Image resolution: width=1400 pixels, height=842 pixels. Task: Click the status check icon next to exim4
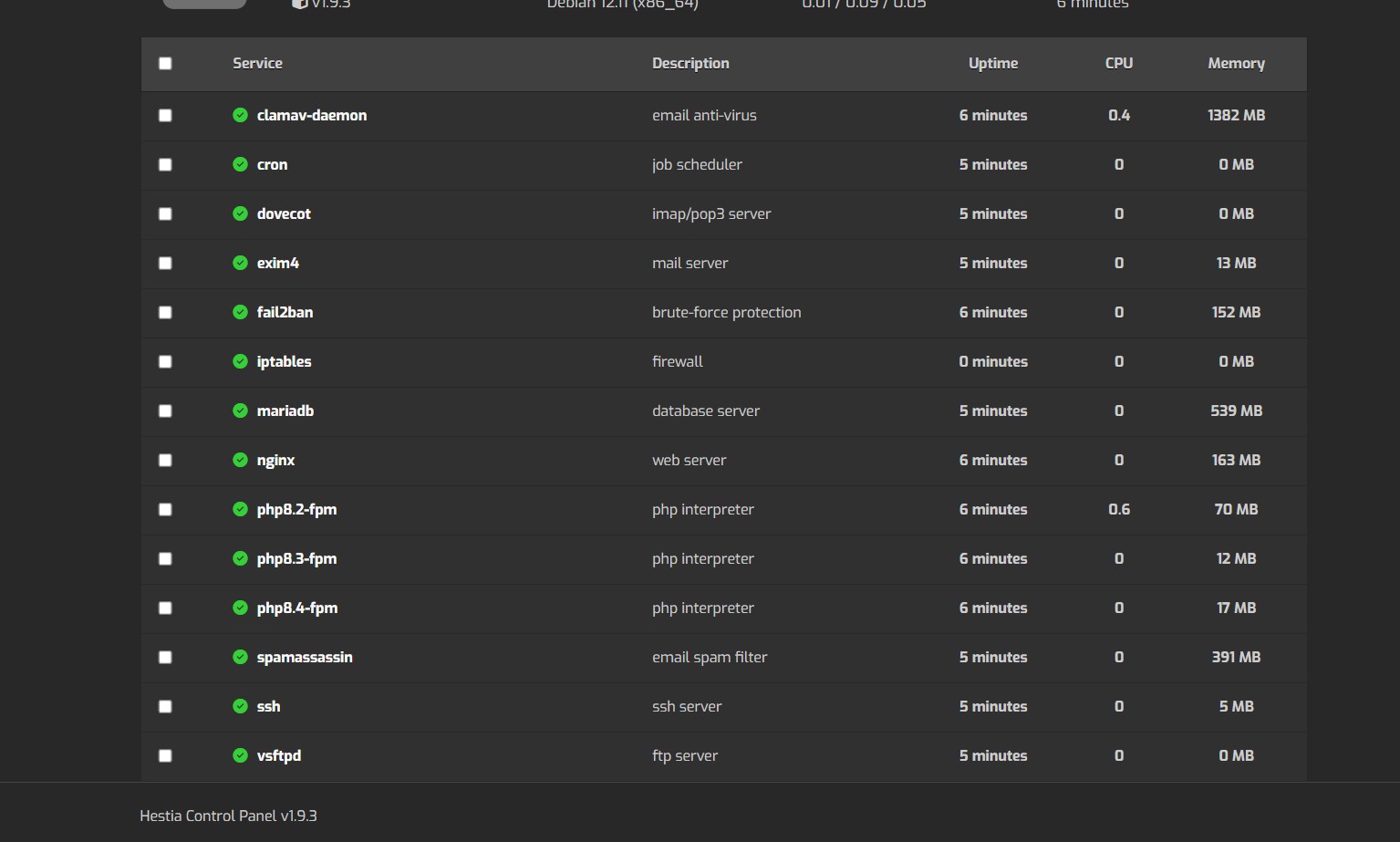(240, 263)
